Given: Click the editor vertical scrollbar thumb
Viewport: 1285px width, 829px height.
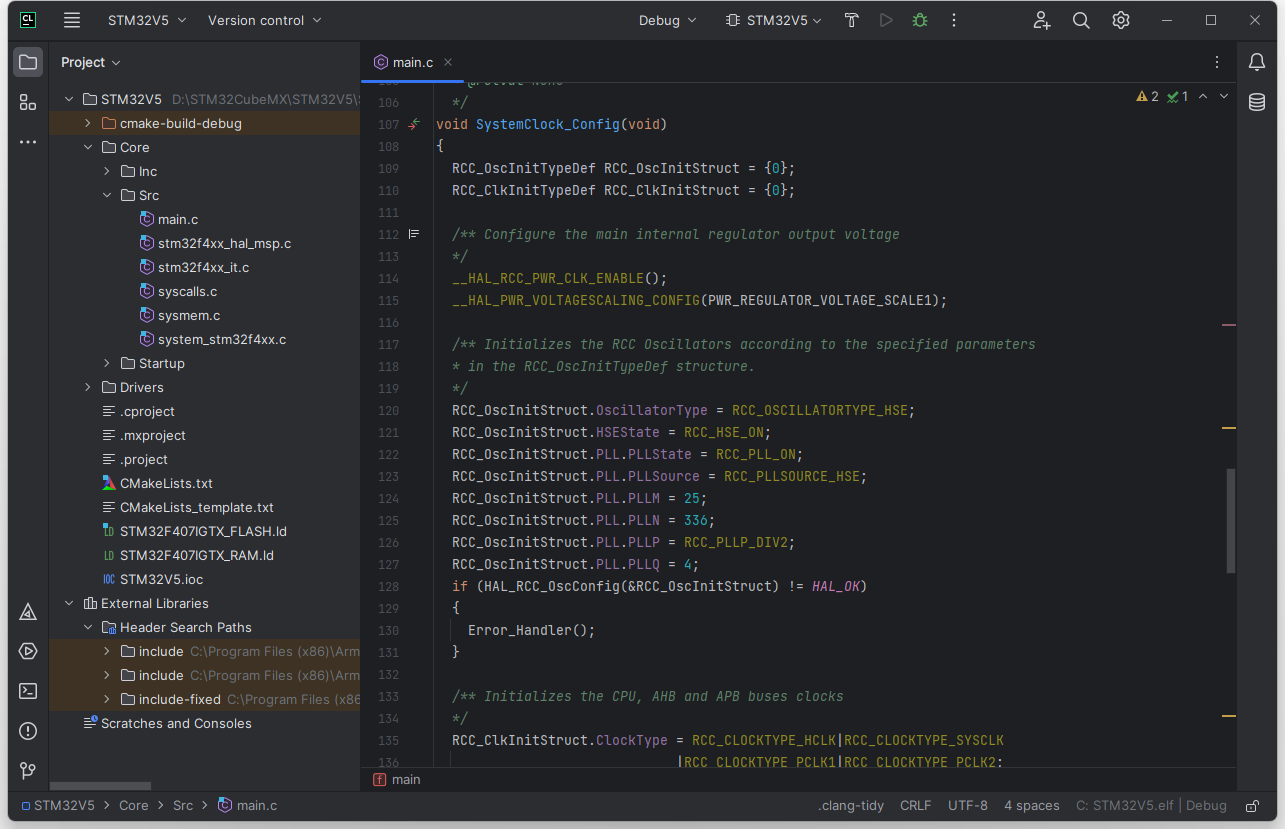Looking at the screenshot, I should click(1231, 520).
